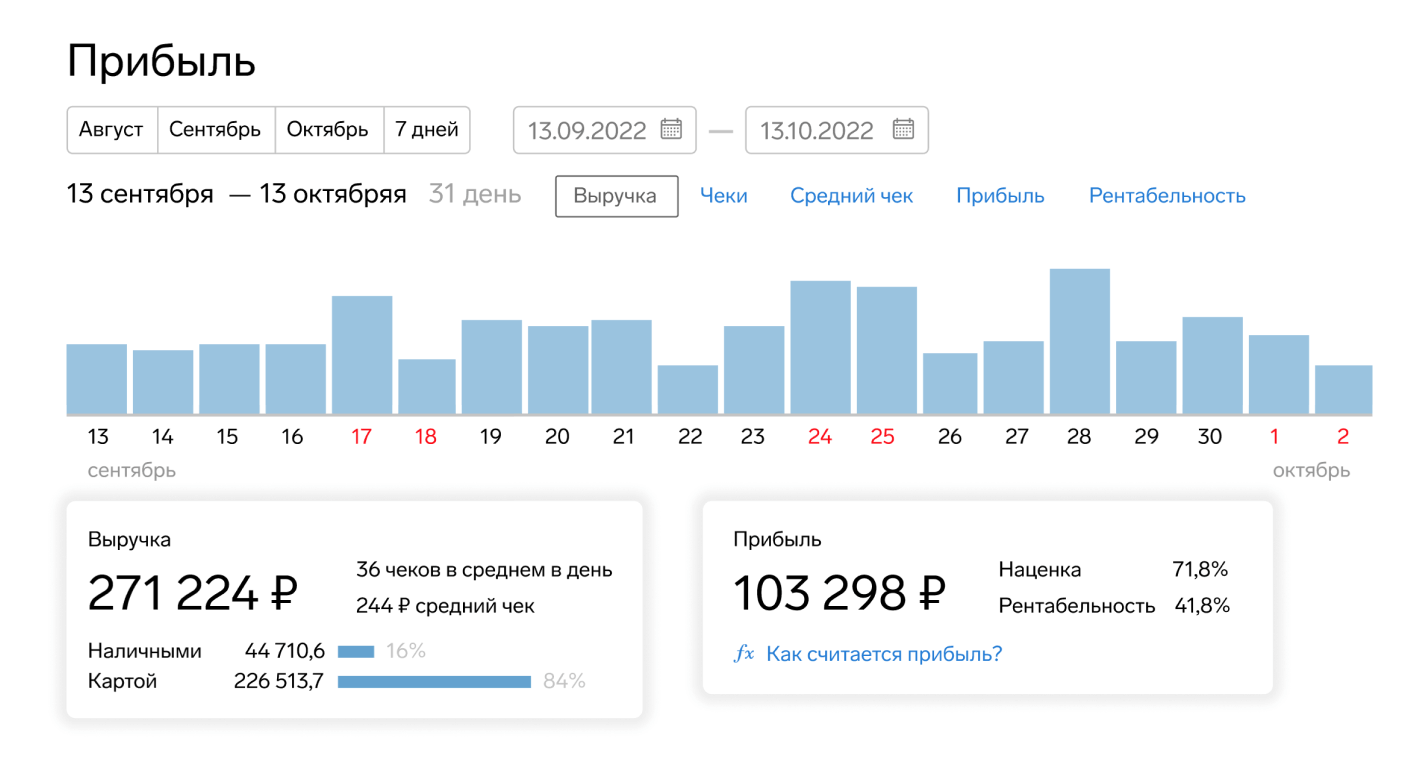Switch to the Прибыль metric tab
This screenshot has width=1418, height=762.
coord(1000,196)
